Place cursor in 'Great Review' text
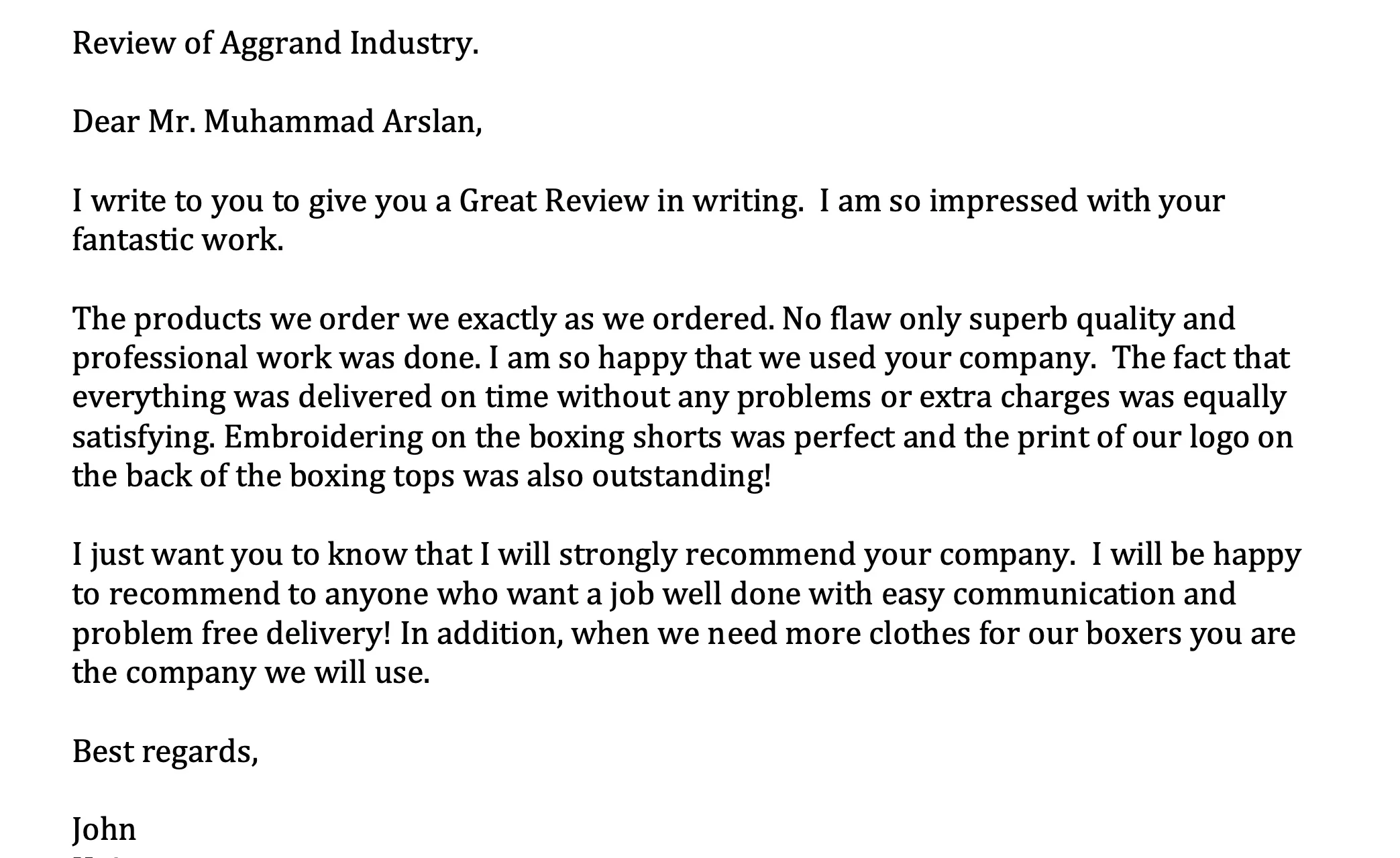The width and height of the screenshot is (1400, 858). click(x=554, y=201)
